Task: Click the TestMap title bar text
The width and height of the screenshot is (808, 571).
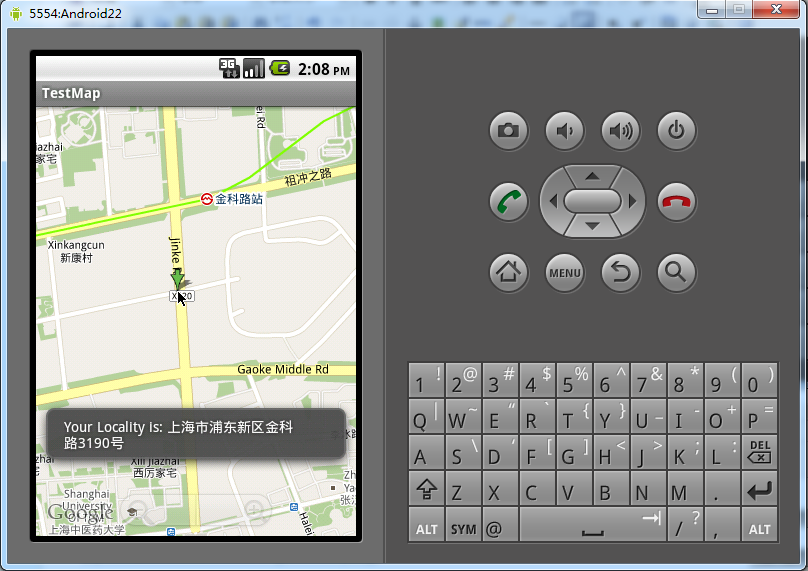Action: 71,93
